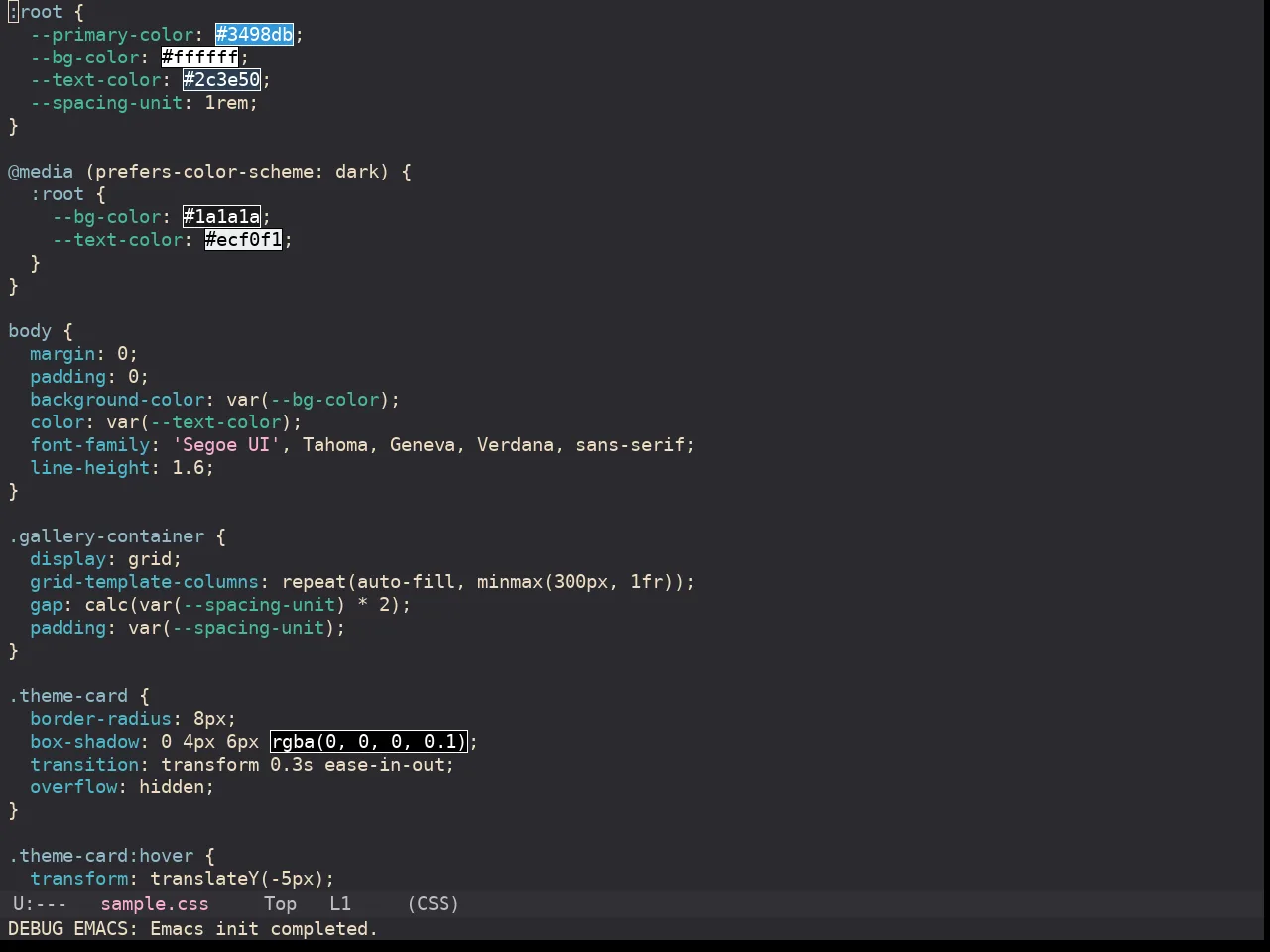The width and height of the screenshot is (1270, 952).
Task: Place cursor on --primary-color property
Action: point(111,35)
